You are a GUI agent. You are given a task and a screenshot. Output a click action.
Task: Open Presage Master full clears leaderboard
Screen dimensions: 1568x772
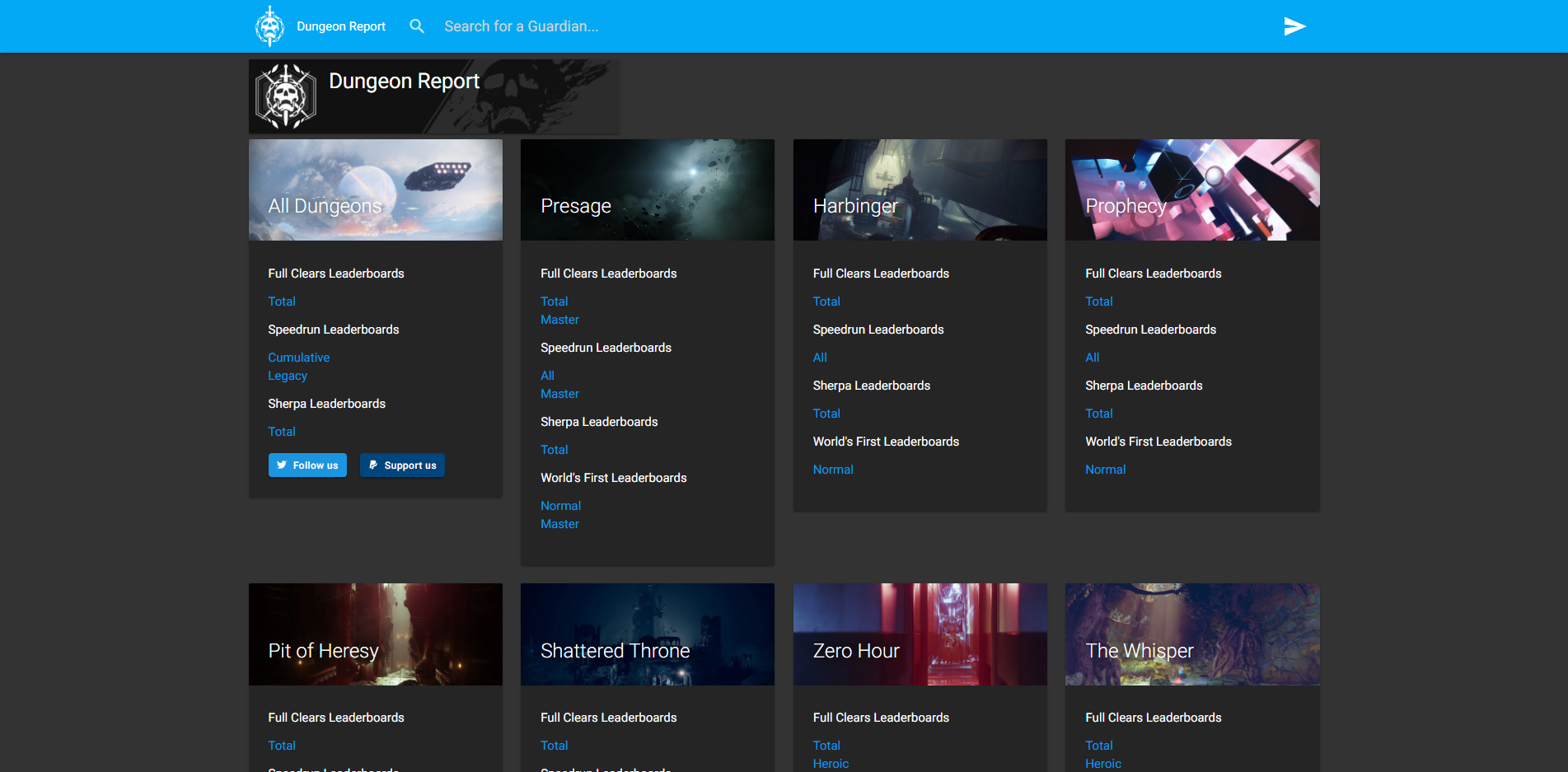tap(559, 320)
